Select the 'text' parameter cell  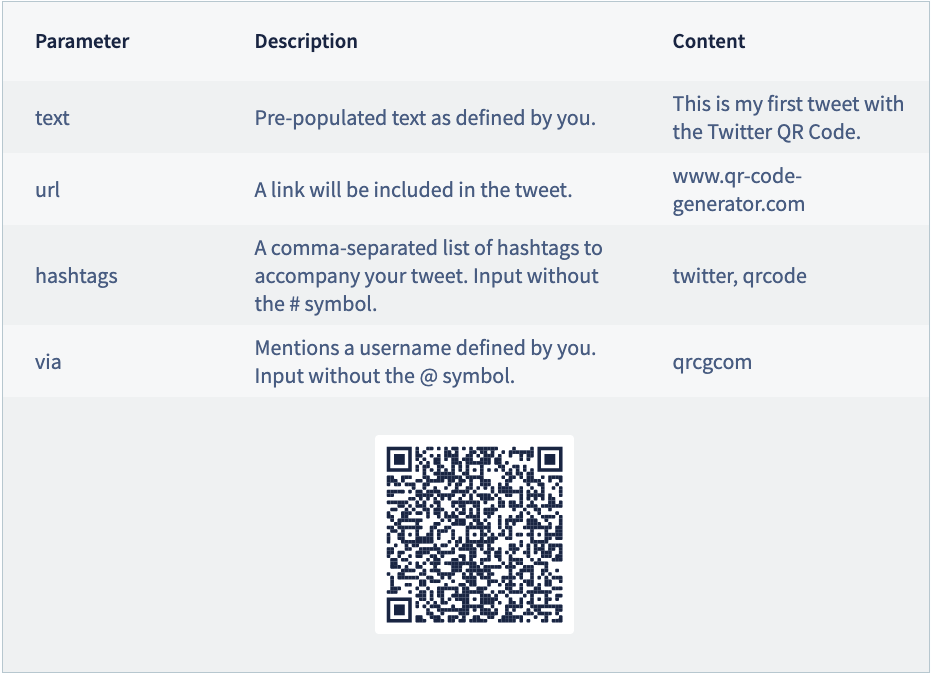(x=52, y=118)
